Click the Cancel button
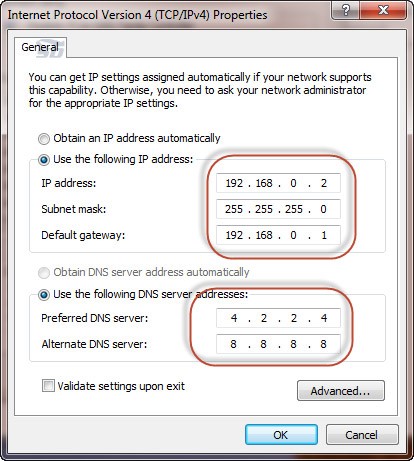 tap(362, 435)
